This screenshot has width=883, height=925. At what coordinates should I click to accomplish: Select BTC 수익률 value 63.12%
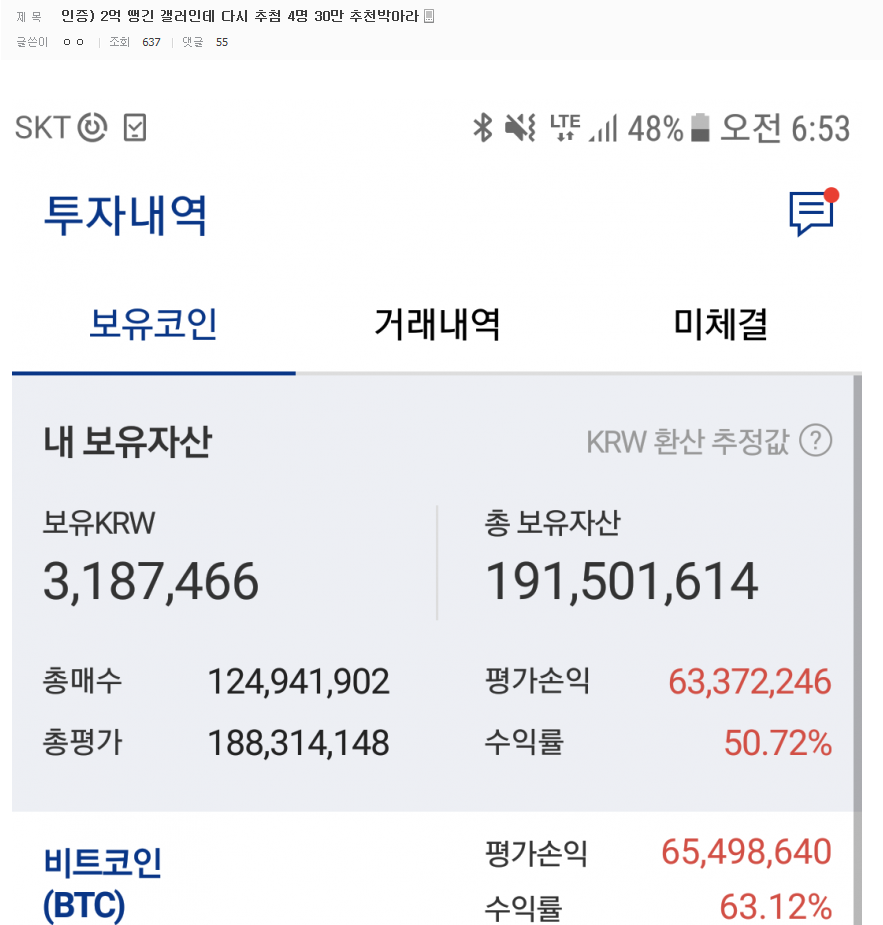point(776,907)
